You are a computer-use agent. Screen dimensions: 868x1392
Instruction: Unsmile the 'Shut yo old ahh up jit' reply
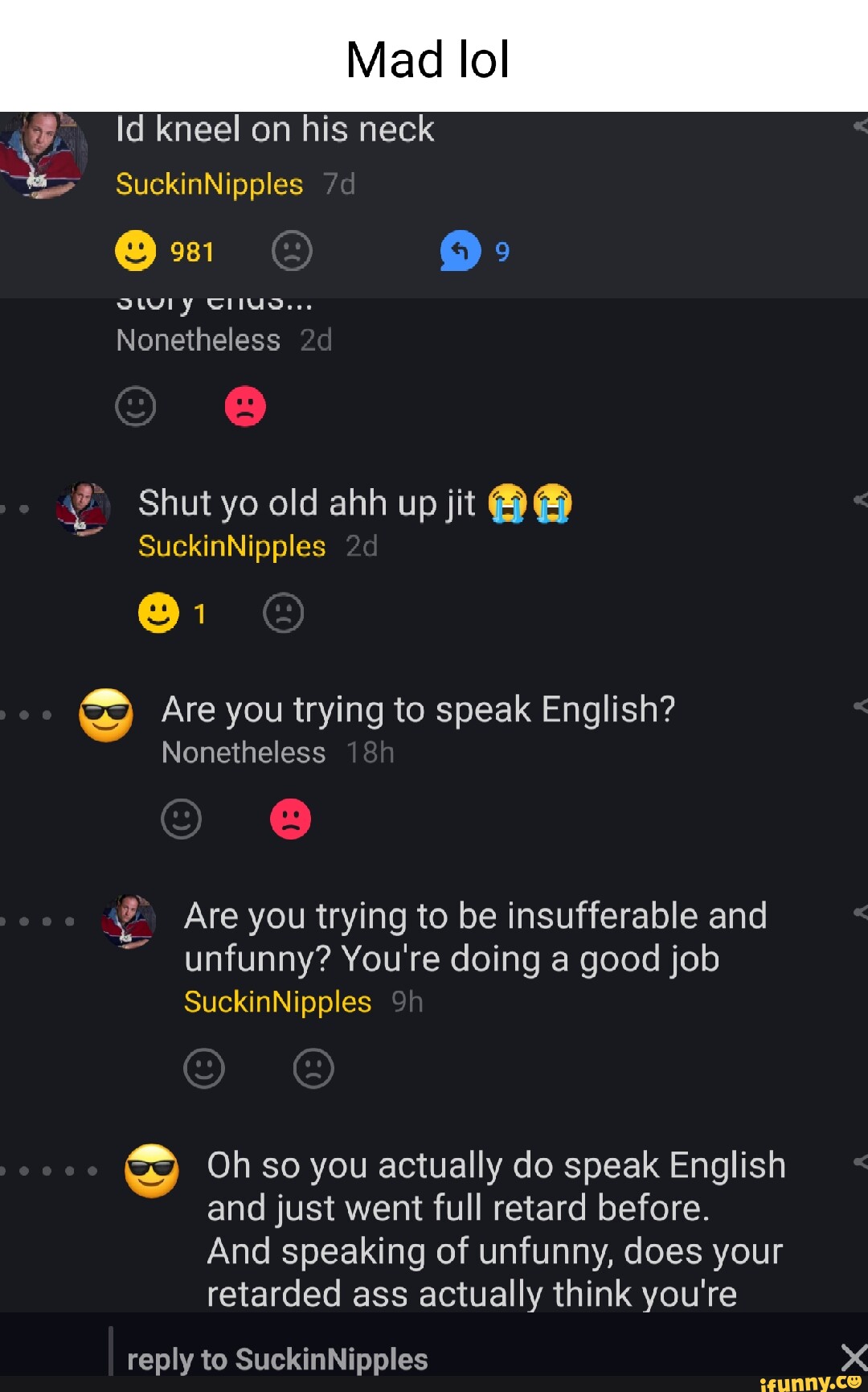283,614
